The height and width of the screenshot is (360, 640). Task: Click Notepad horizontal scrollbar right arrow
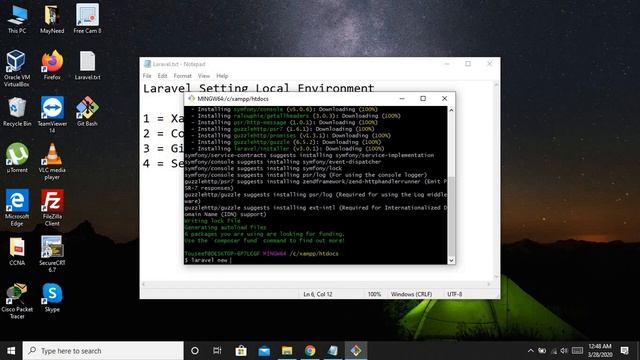click(x=489, y=284)
